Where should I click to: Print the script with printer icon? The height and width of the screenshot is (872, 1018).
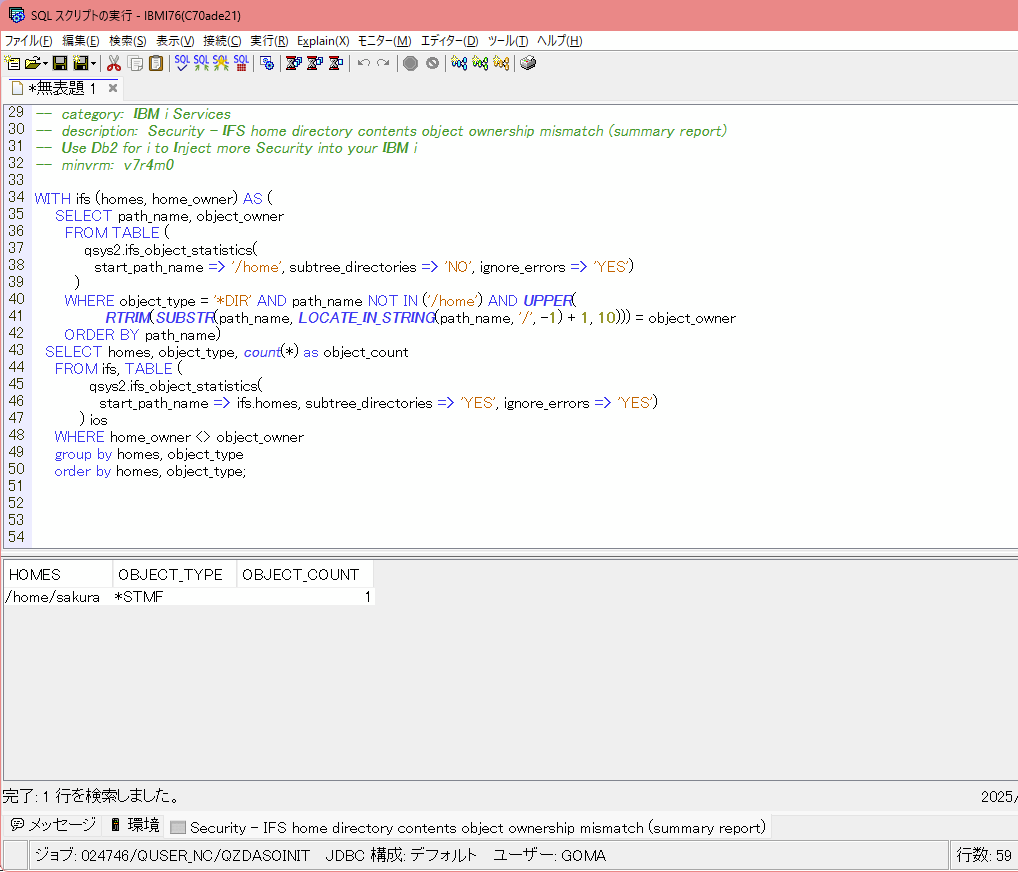528,63
